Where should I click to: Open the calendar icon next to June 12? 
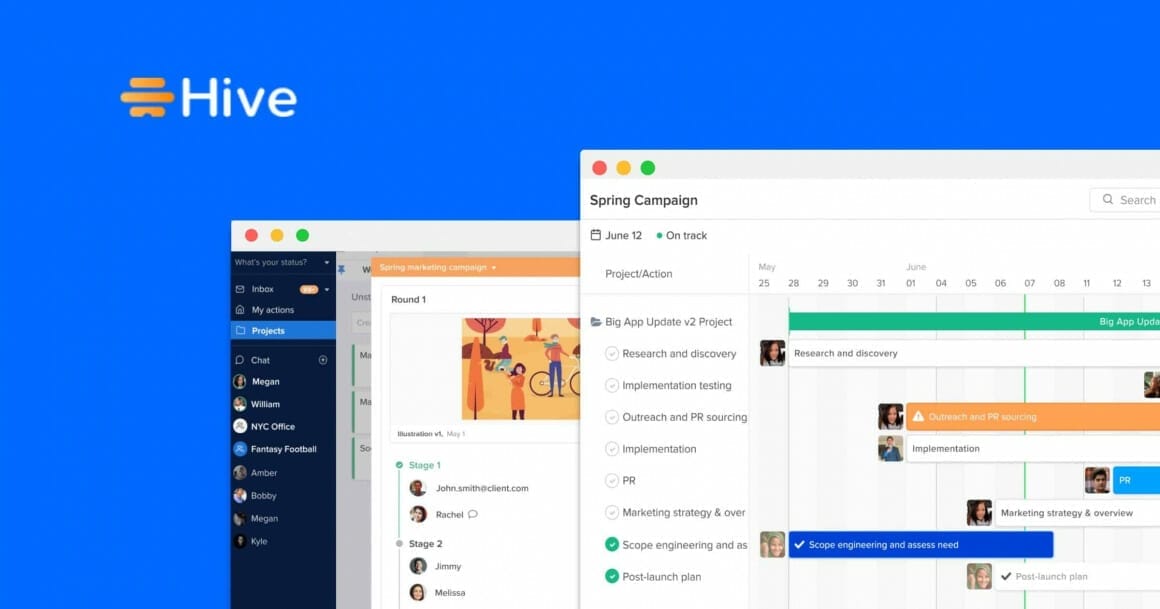point(595,235)
